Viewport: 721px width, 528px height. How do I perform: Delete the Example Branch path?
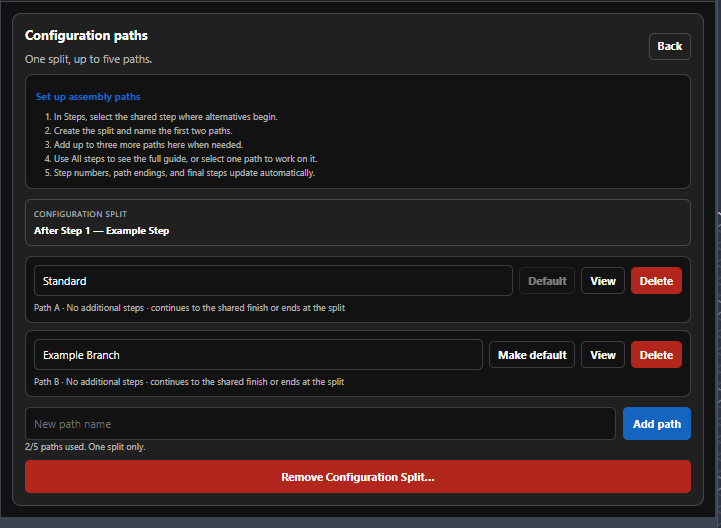click(656, 355)
